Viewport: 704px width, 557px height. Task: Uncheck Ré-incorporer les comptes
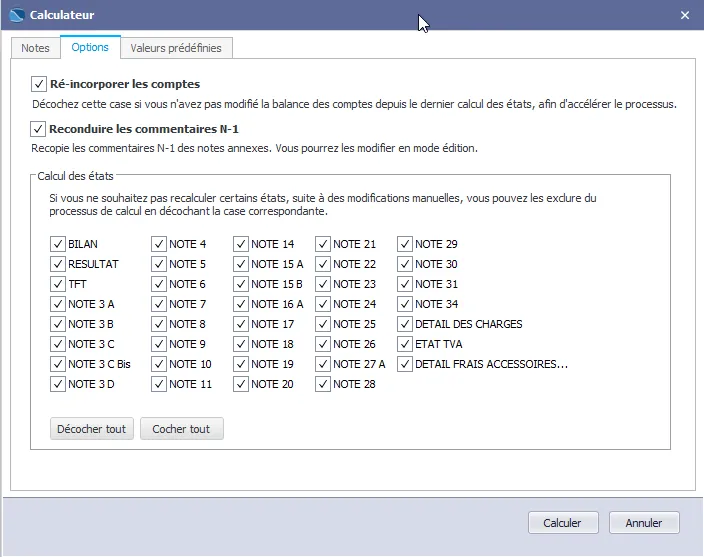click(x=39, y=85)
